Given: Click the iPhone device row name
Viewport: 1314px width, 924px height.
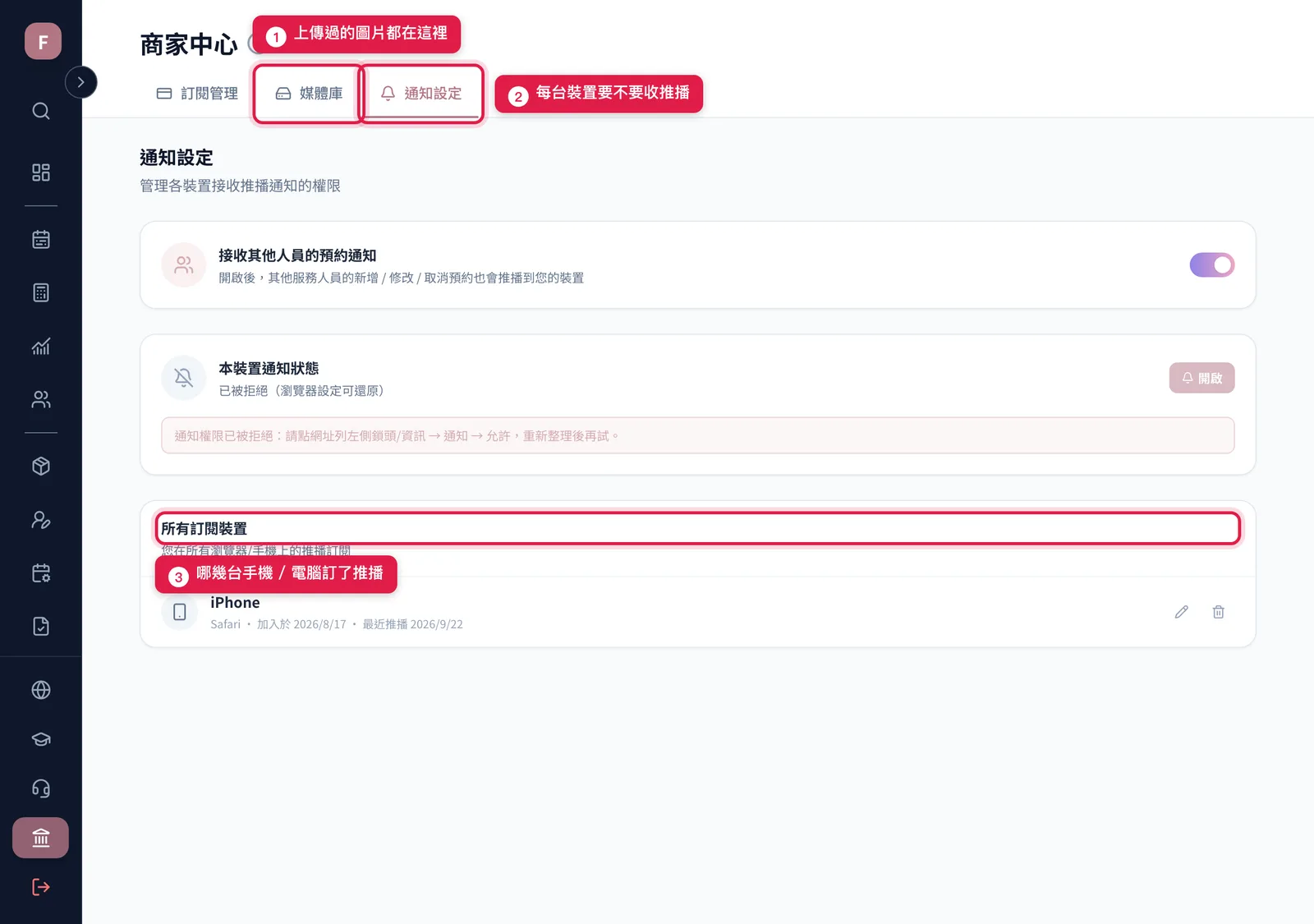Looking at the screenshot, I should click(x=235, y=602).
